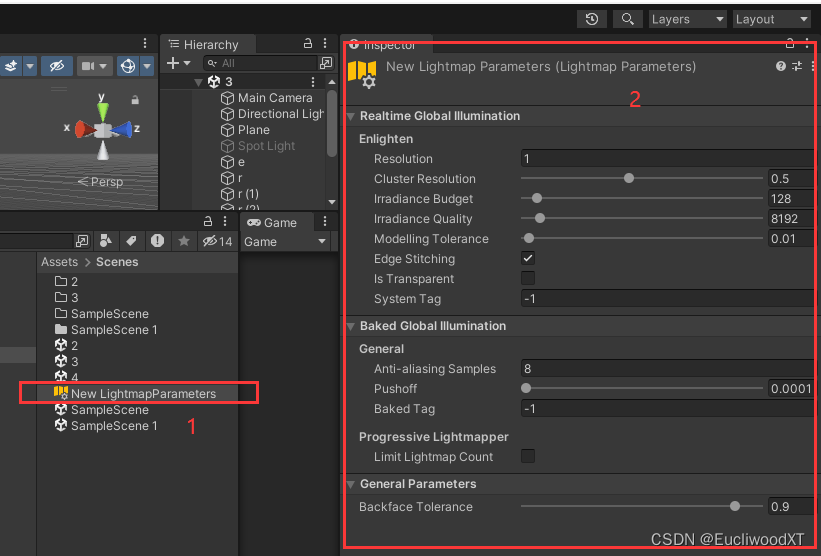The image size is (821, 556).
Task: Click the red X axis cone of gizmo
Action: point(84,129)
